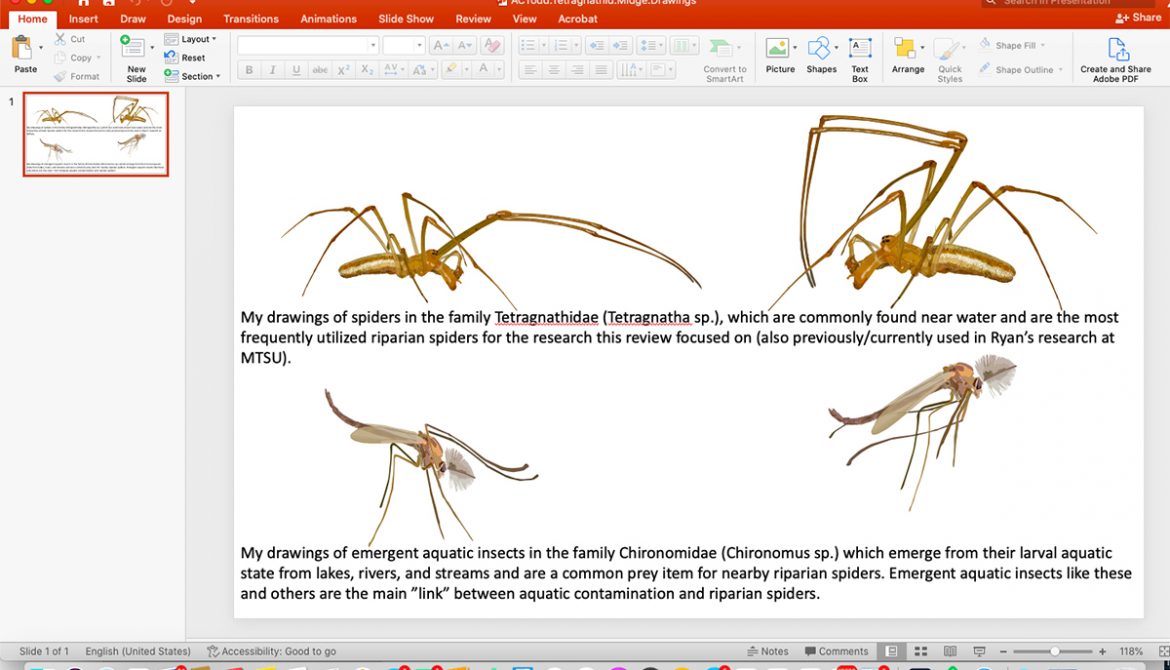Click the Paste clipboard icon
This screenshot has width=1170, height=670.
coord(22,47)
